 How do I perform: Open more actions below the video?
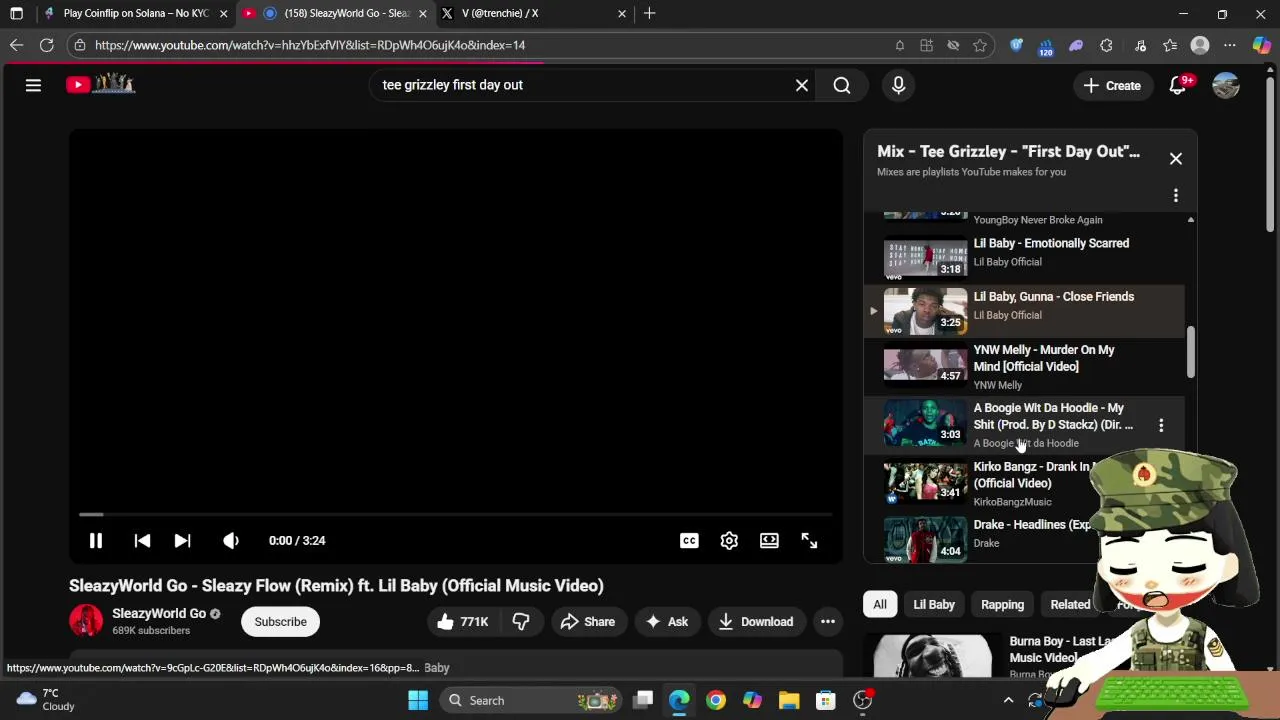(x=828, y=621)
